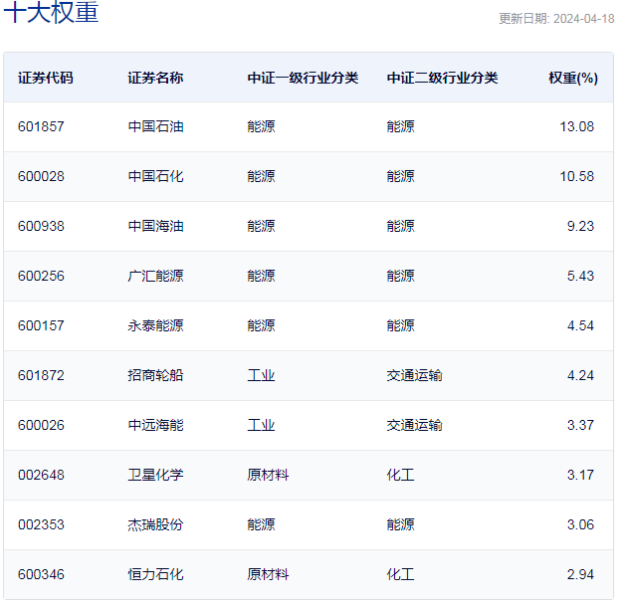Click 交通运输 in the 中远海能 row

pos(414,425)
